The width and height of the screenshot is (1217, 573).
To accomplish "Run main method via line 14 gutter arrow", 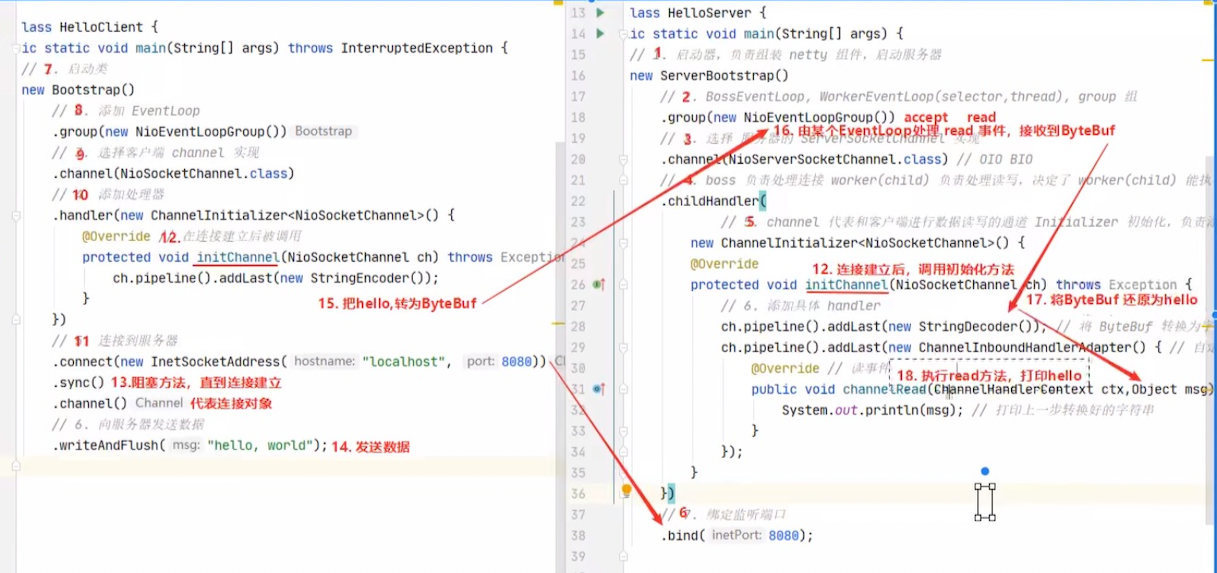I will pos(600,34).
